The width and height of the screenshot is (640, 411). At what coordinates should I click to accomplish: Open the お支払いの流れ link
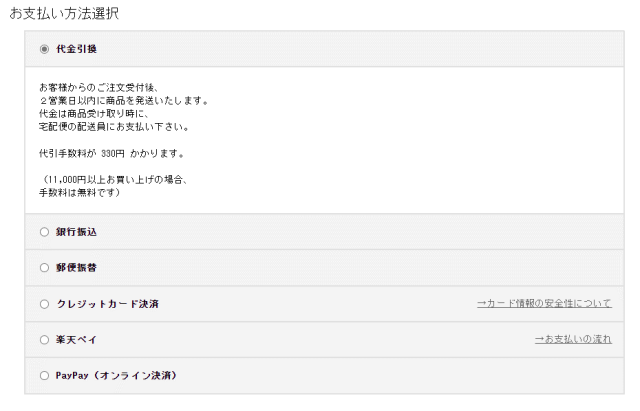click(x=573, y=339)
